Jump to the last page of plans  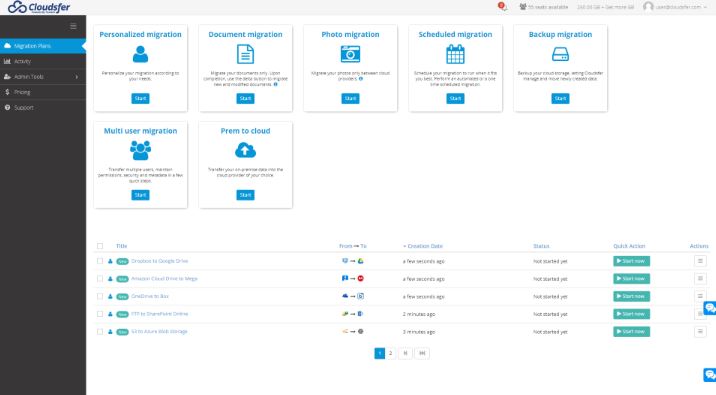pyautogui.click(x=422, y=353)
